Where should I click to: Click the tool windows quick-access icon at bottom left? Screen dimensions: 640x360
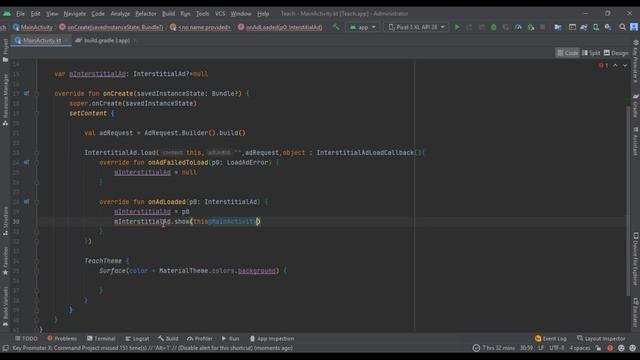(5, 348)
